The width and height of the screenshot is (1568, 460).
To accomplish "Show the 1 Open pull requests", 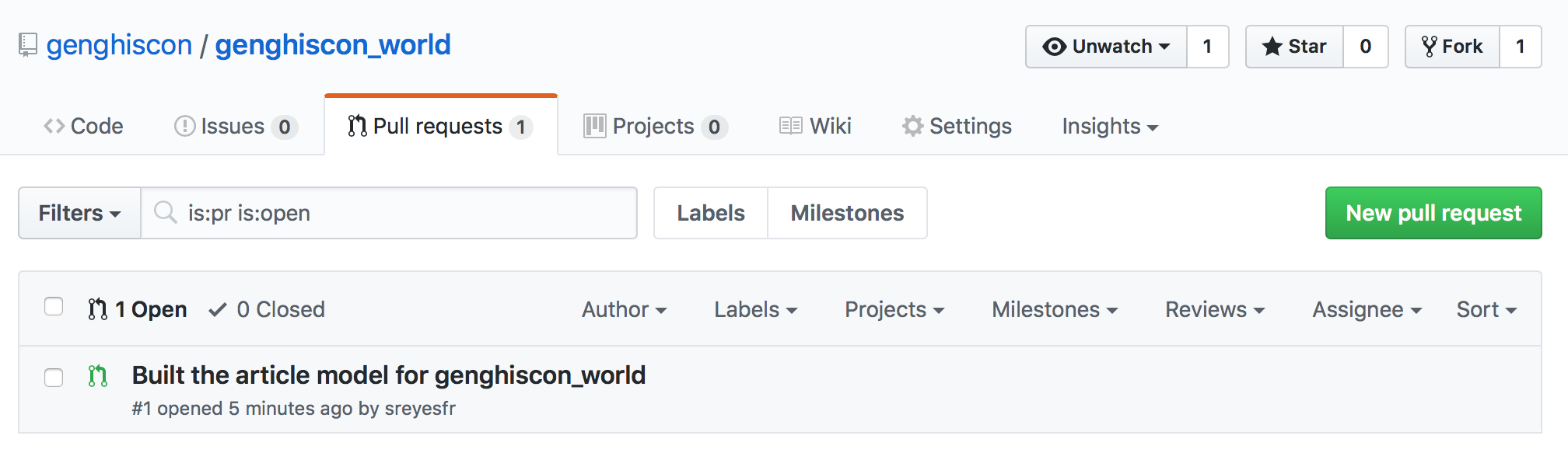I will pyautogui.click(x=138, y=309).
